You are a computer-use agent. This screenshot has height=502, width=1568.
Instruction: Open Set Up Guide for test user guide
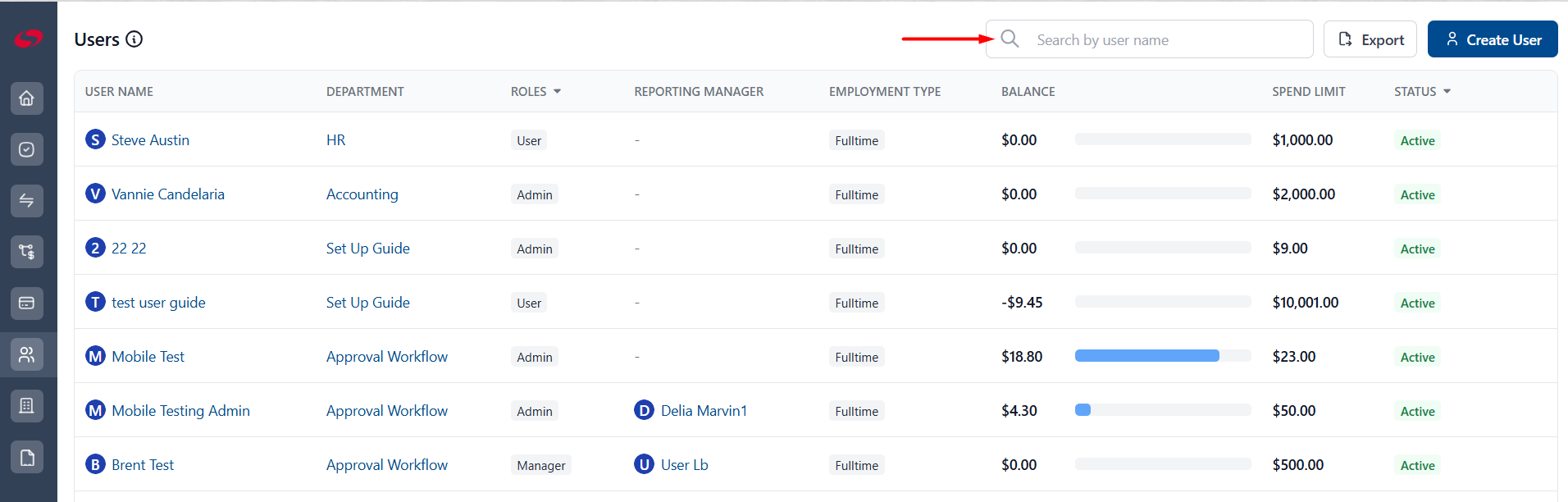tap(368, 303)
